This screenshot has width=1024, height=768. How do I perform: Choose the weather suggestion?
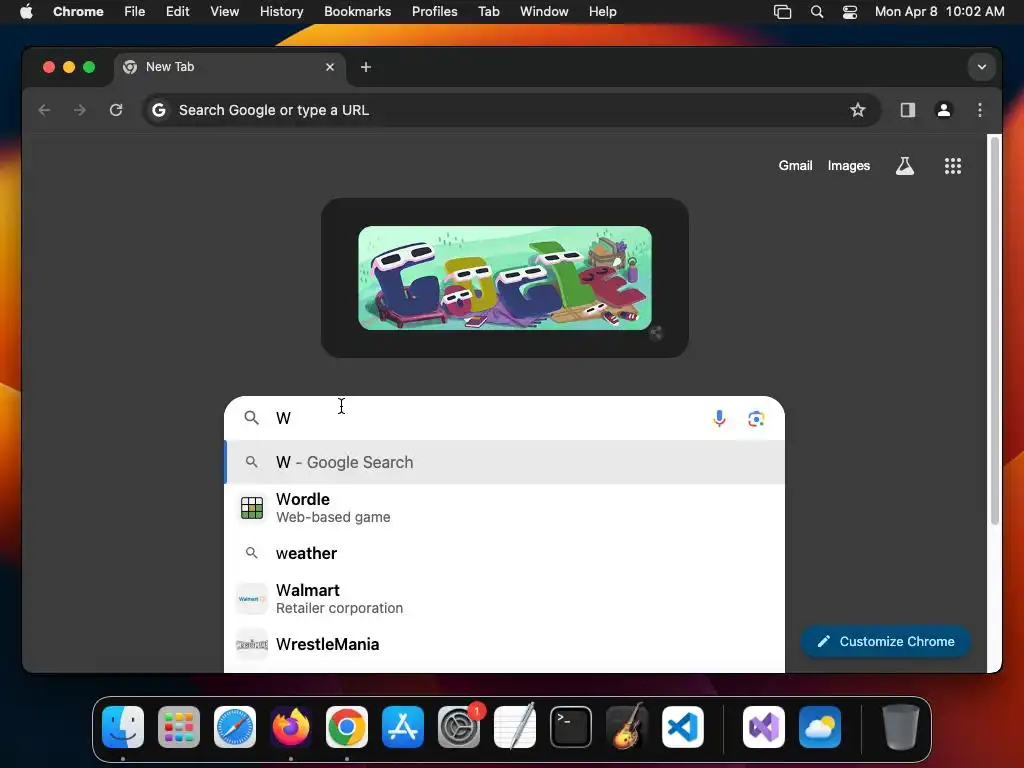pyautogui.click(x=504, y=553)
